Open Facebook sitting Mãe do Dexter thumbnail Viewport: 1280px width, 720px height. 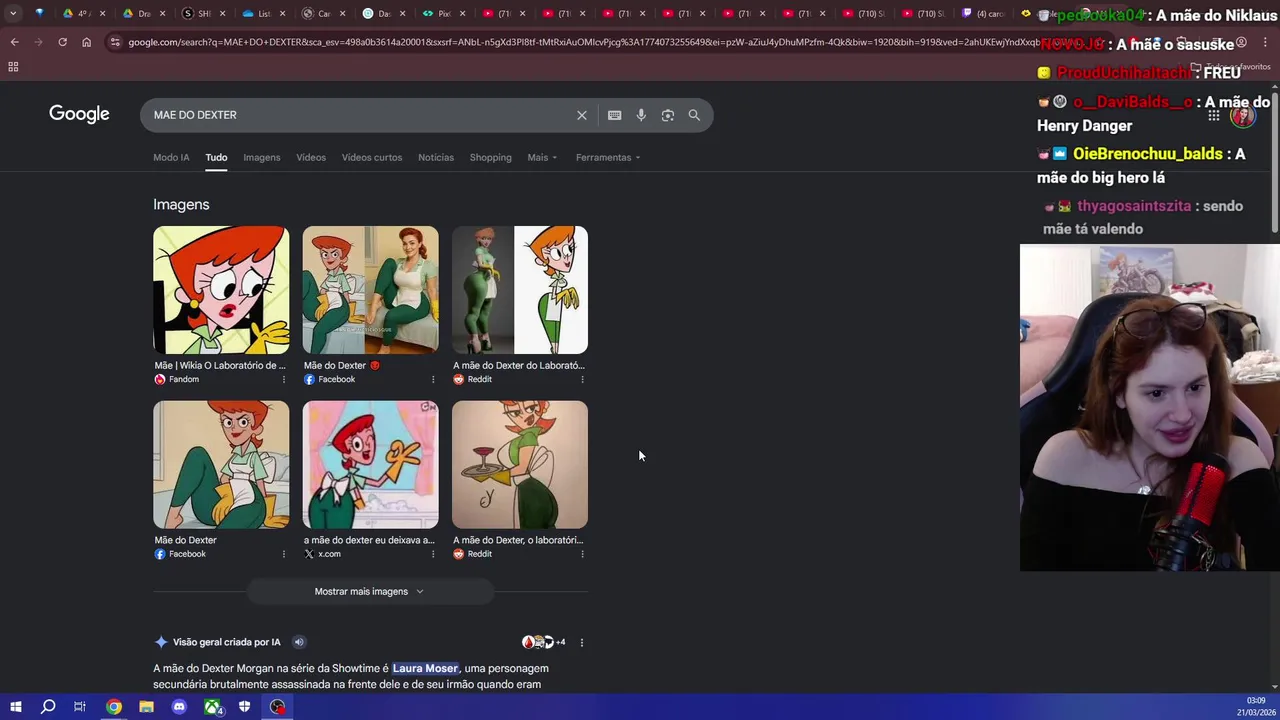221,465
